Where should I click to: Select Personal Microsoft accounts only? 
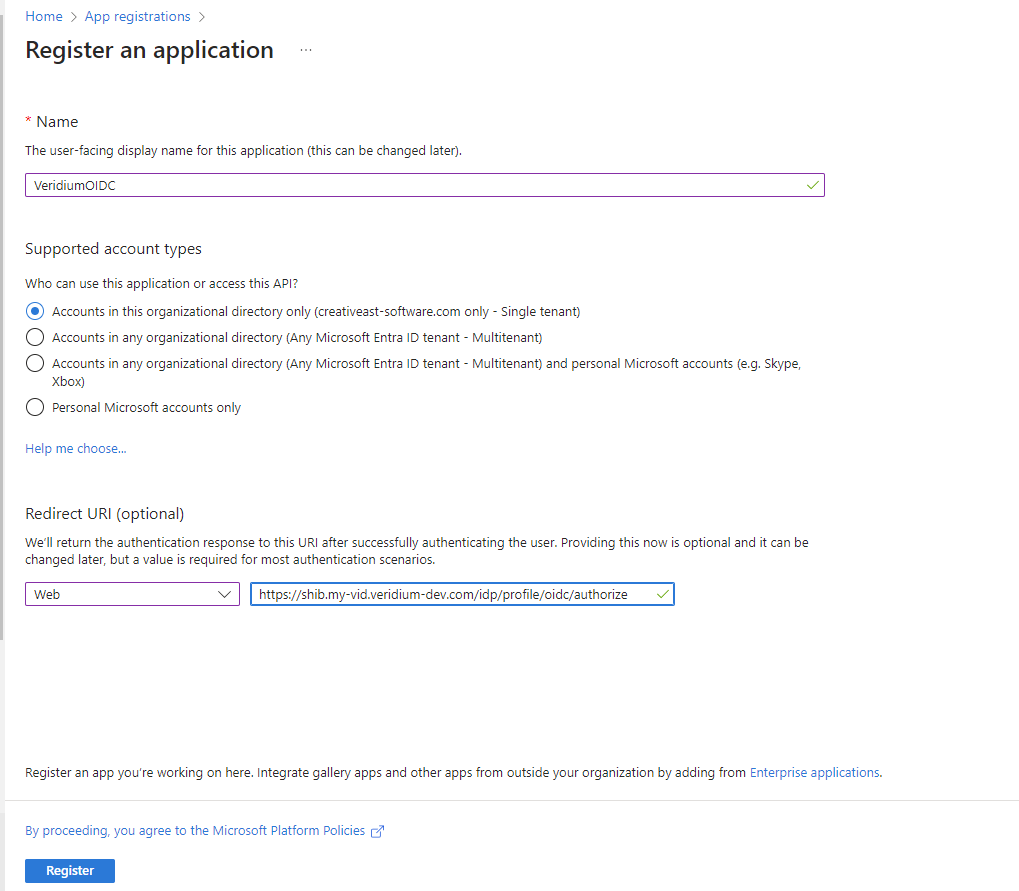35,407
